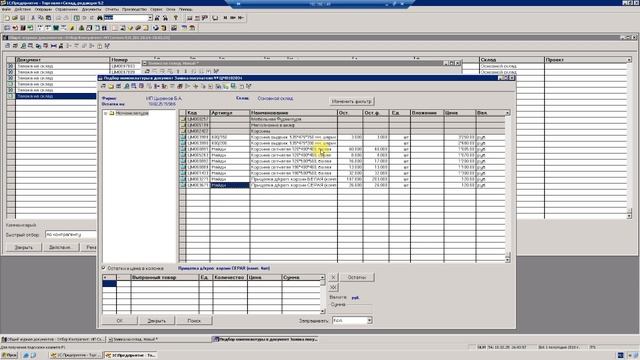Viewport: 640px width, 360px height.
Task: Click item icon of Прищепка БЕЛАЯ row
Action: [x=182, y=179]
